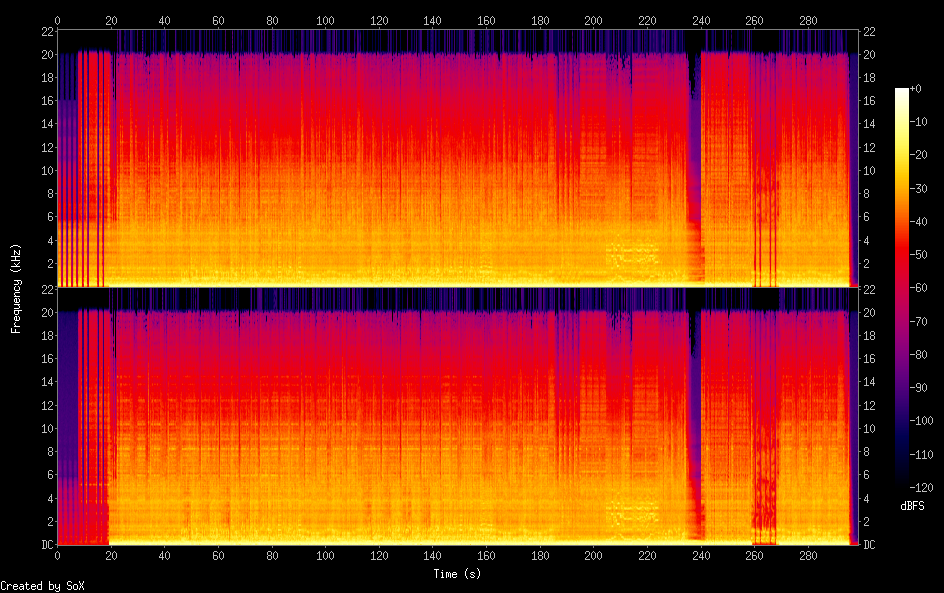Click the white top of the color bar
Image resolution: width=944 pixels, height=593 pixels.
tap(902, 92)
